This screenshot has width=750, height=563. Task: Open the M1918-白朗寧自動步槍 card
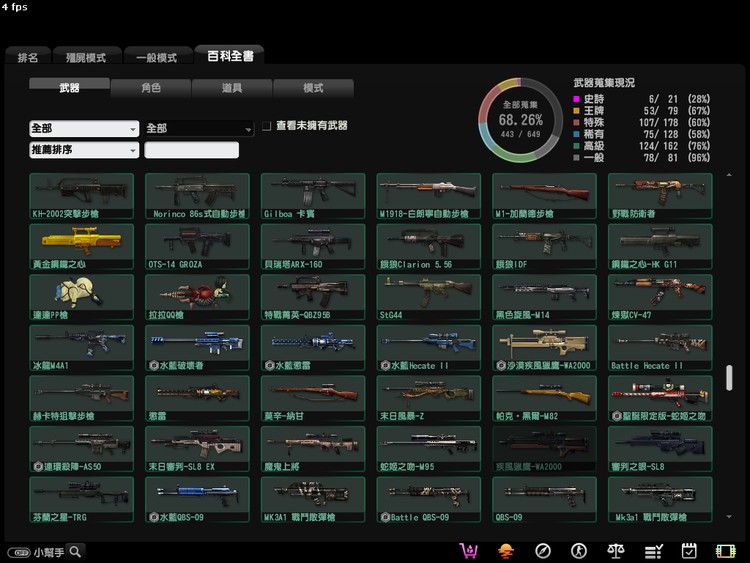tap(429, 196)
